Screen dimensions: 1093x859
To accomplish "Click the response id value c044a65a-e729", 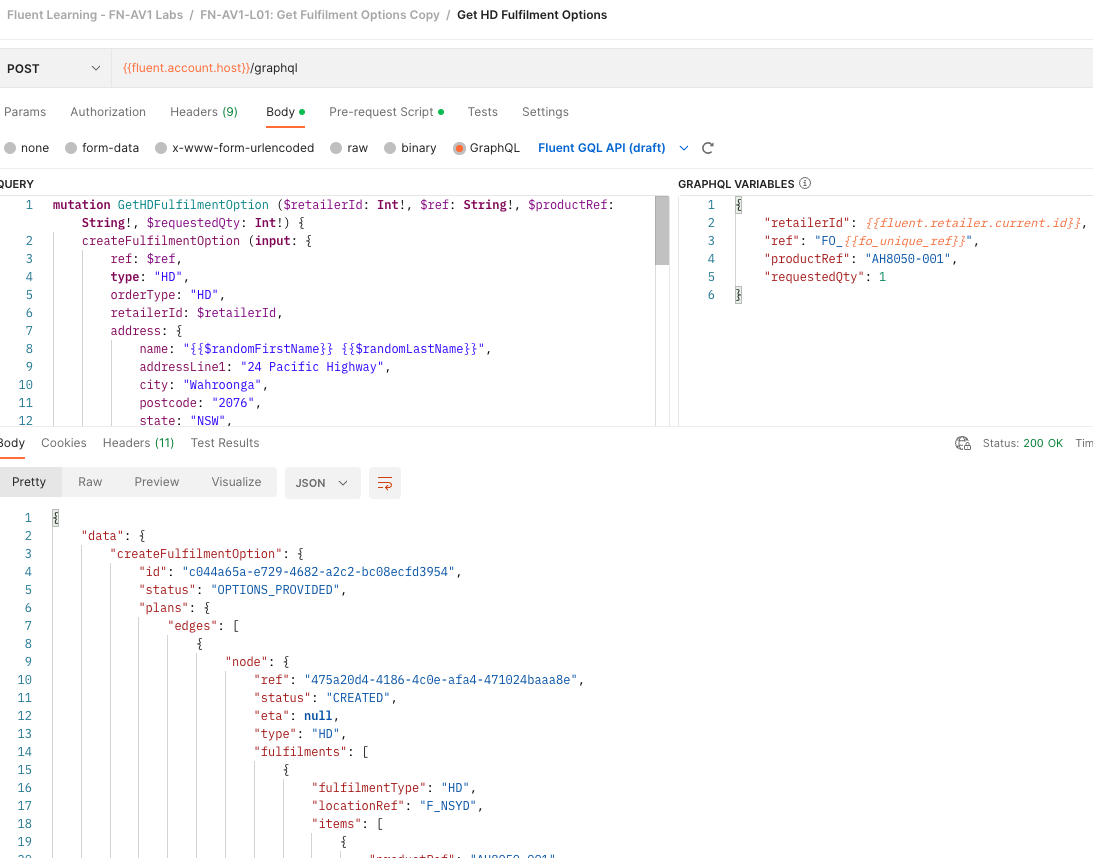I will point(318,572).
